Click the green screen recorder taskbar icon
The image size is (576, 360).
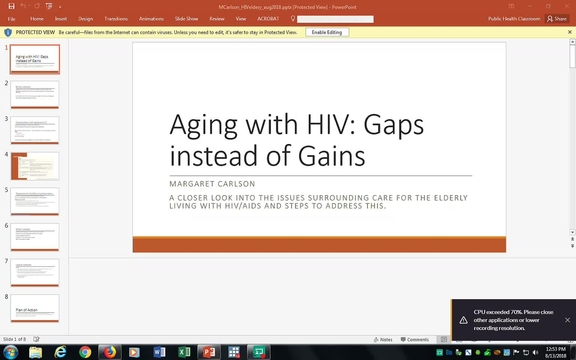[x=259, y=352]
